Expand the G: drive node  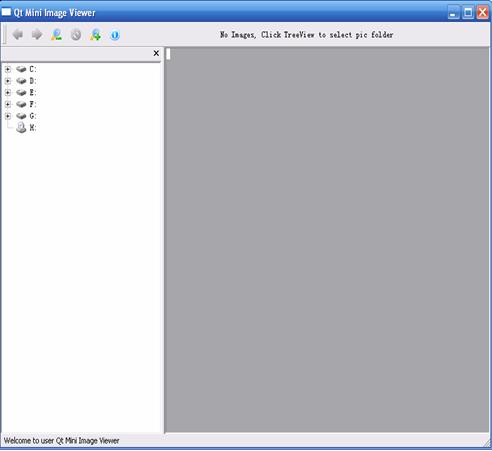pyautogui.click(x=8, y=116)
